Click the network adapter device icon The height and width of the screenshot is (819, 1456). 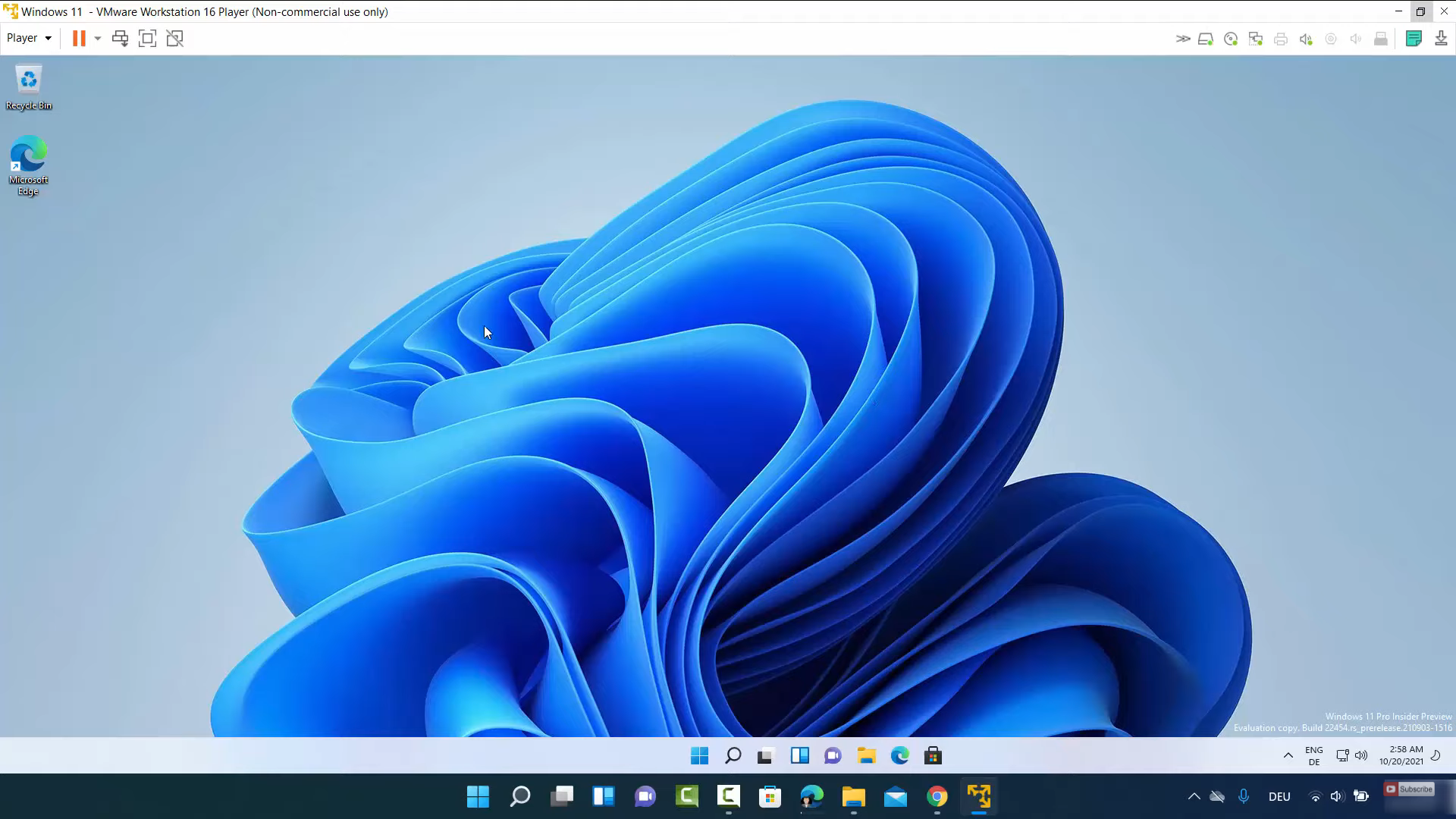pos(1256,39)
